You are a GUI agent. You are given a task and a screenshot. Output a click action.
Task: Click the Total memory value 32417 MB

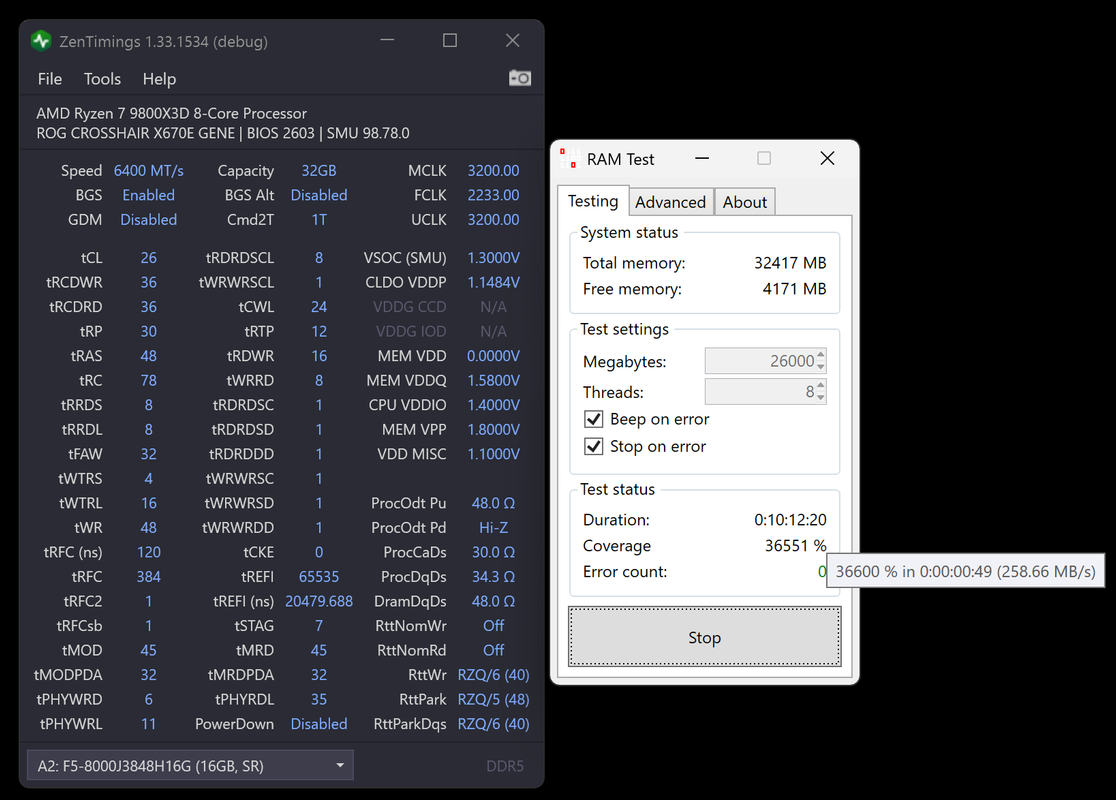(790, 263)
